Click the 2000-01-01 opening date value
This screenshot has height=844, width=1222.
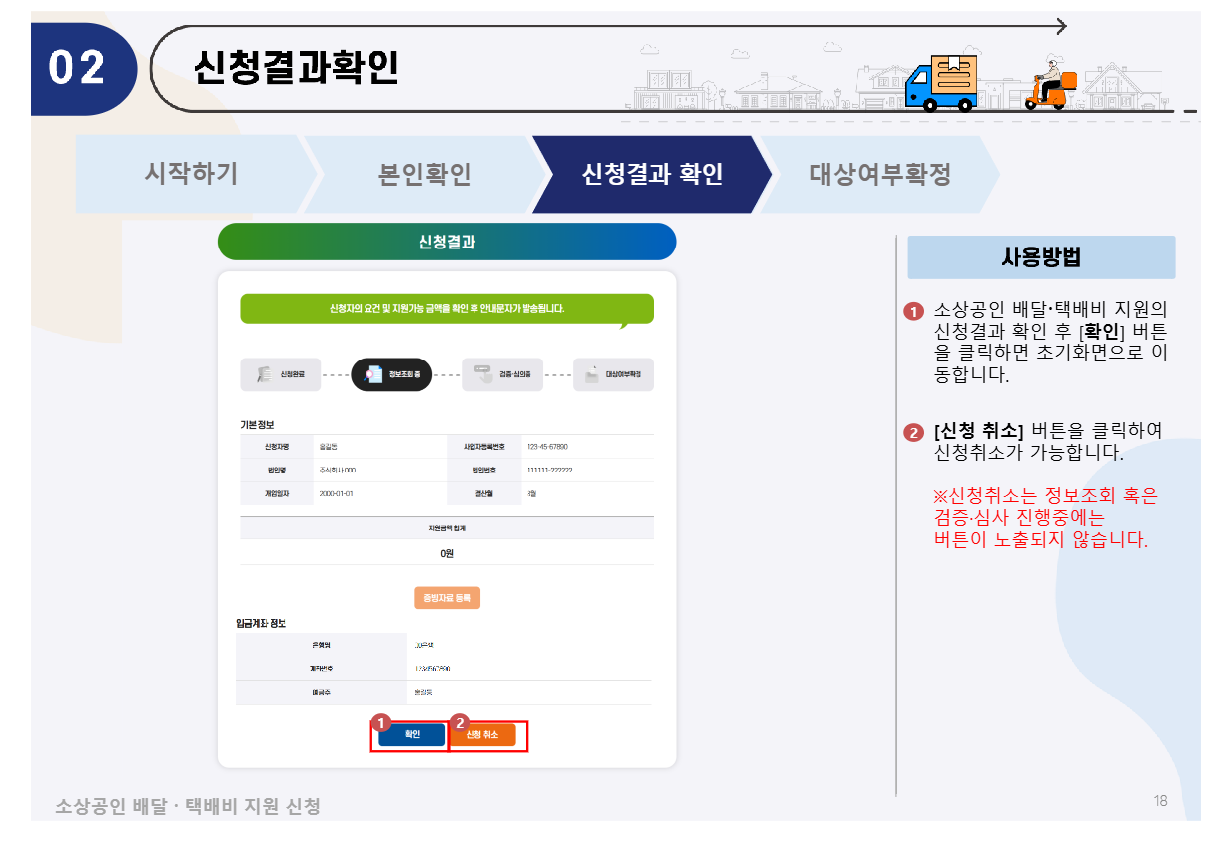337,493
